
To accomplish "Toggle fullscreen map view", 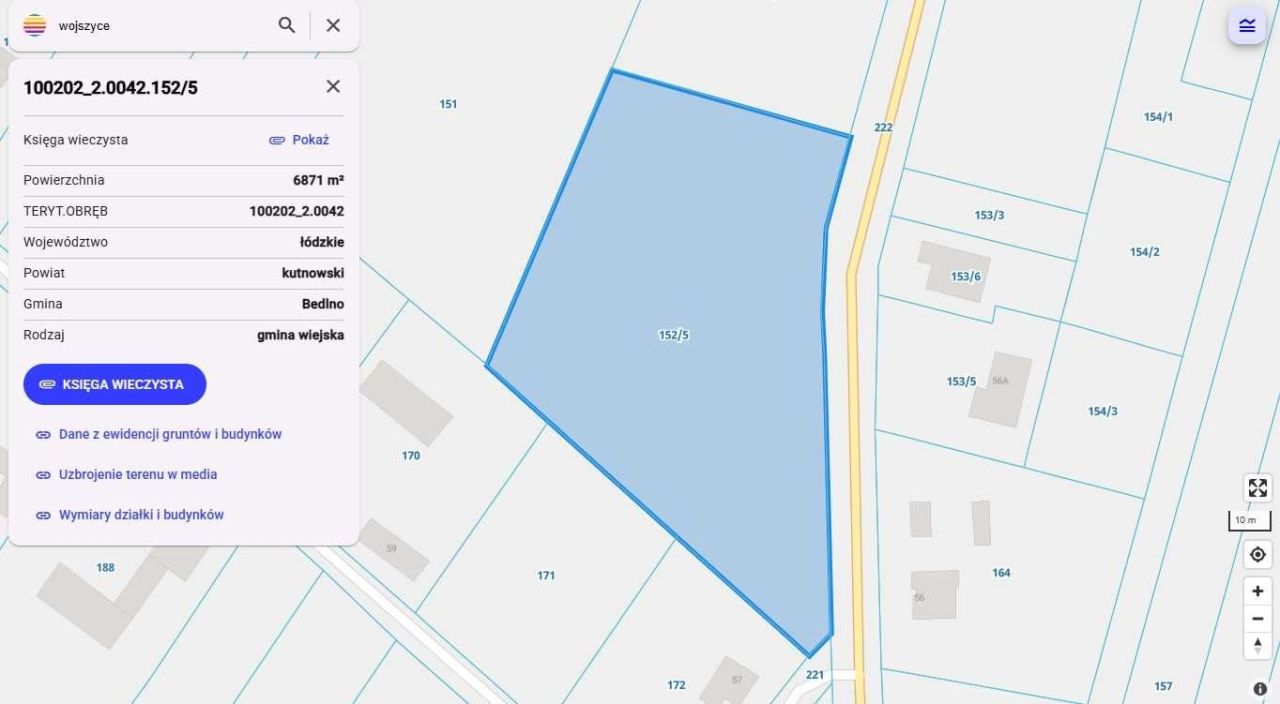I will click(x=1258, y=488).
